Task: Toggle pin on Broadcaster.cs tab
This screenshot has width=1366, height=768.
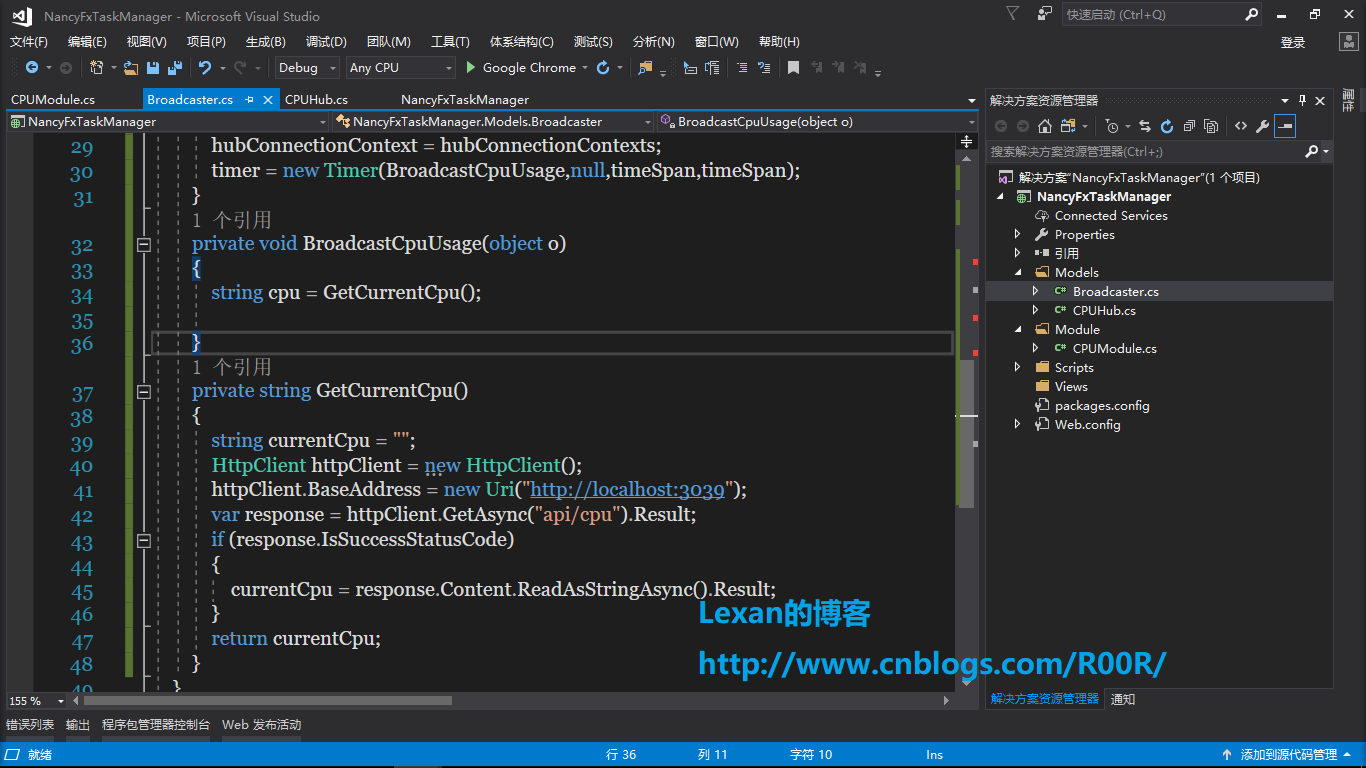Action: (250, 99)
